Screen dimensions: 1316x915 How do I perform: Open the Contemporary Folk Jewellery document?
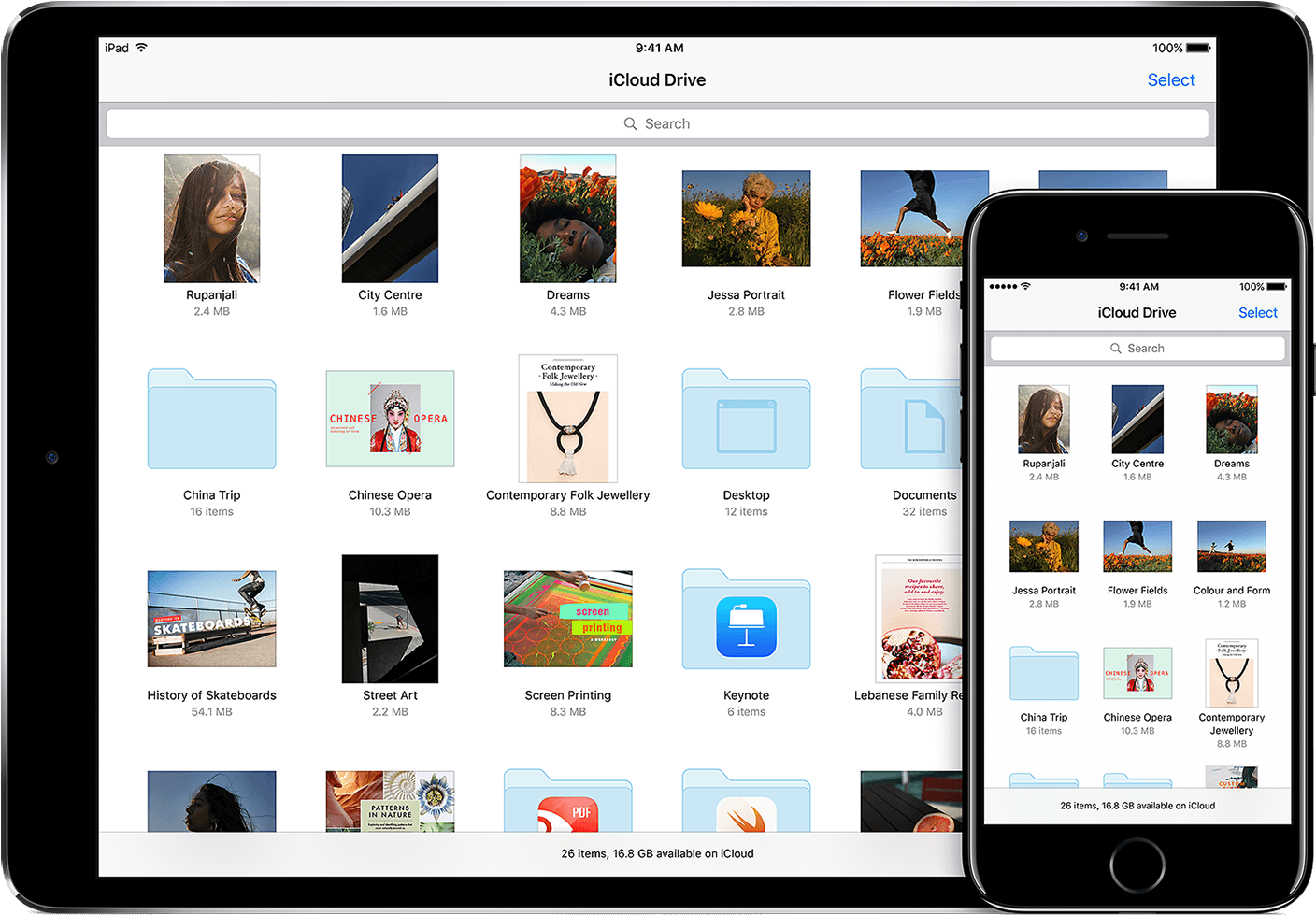coord(567,419)
